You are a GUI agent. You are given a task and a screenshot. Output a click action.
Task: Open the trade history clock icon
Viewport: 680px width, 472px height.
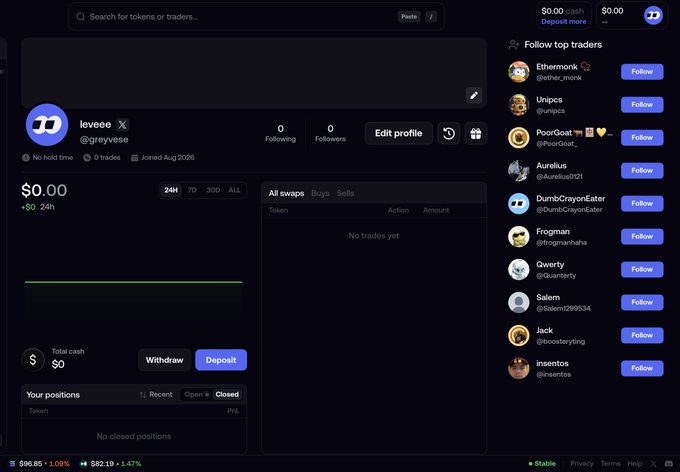coord(449,133)
